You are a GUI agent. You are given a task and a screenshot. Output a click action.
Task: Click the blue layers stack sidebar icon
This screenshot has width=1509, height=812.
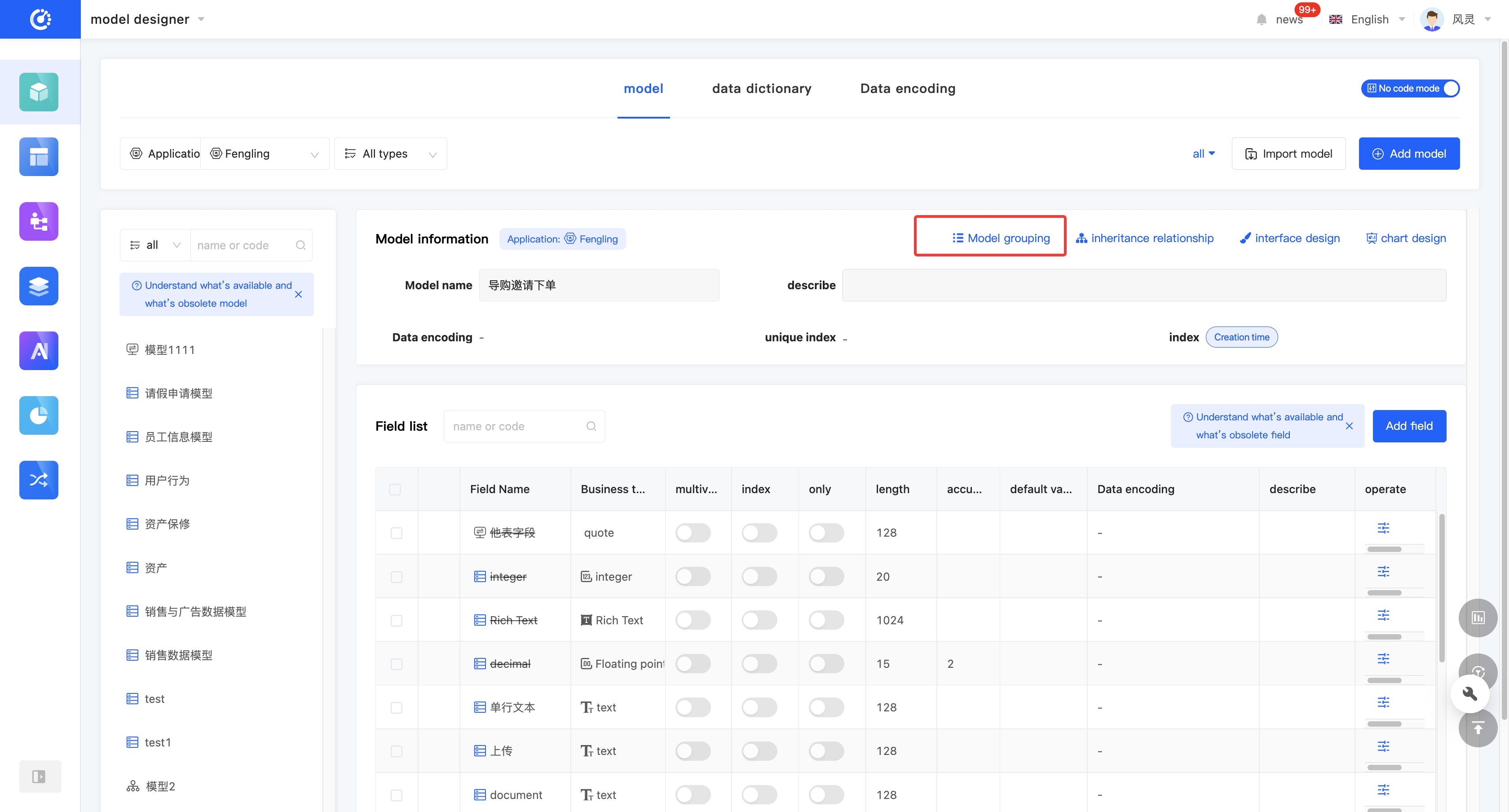click(39, 286)
